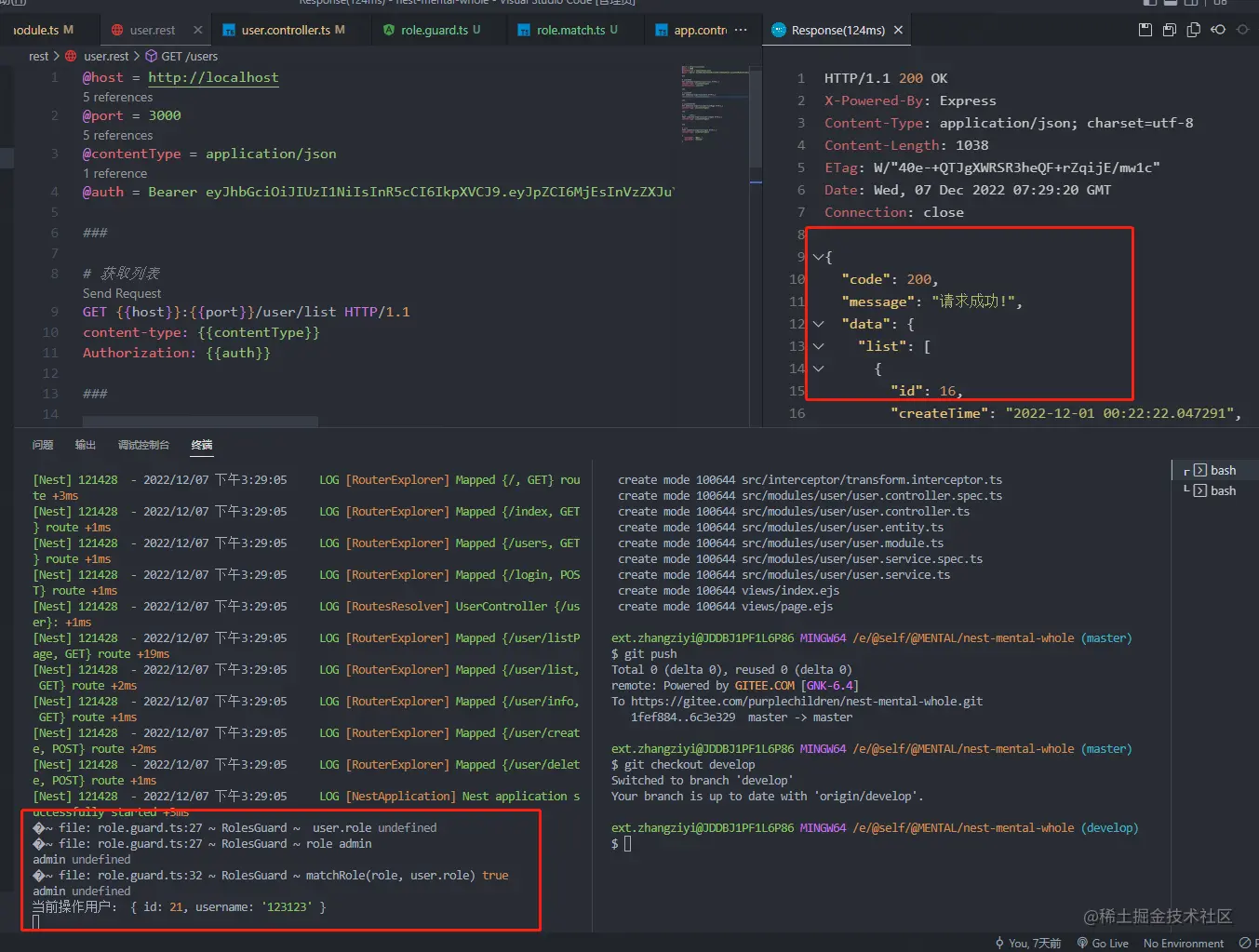The height and width of the screenshot is (952, 1259).
Task: Click the 'content-type: {{contentType}}' header line
Action: tap(201, 332)
